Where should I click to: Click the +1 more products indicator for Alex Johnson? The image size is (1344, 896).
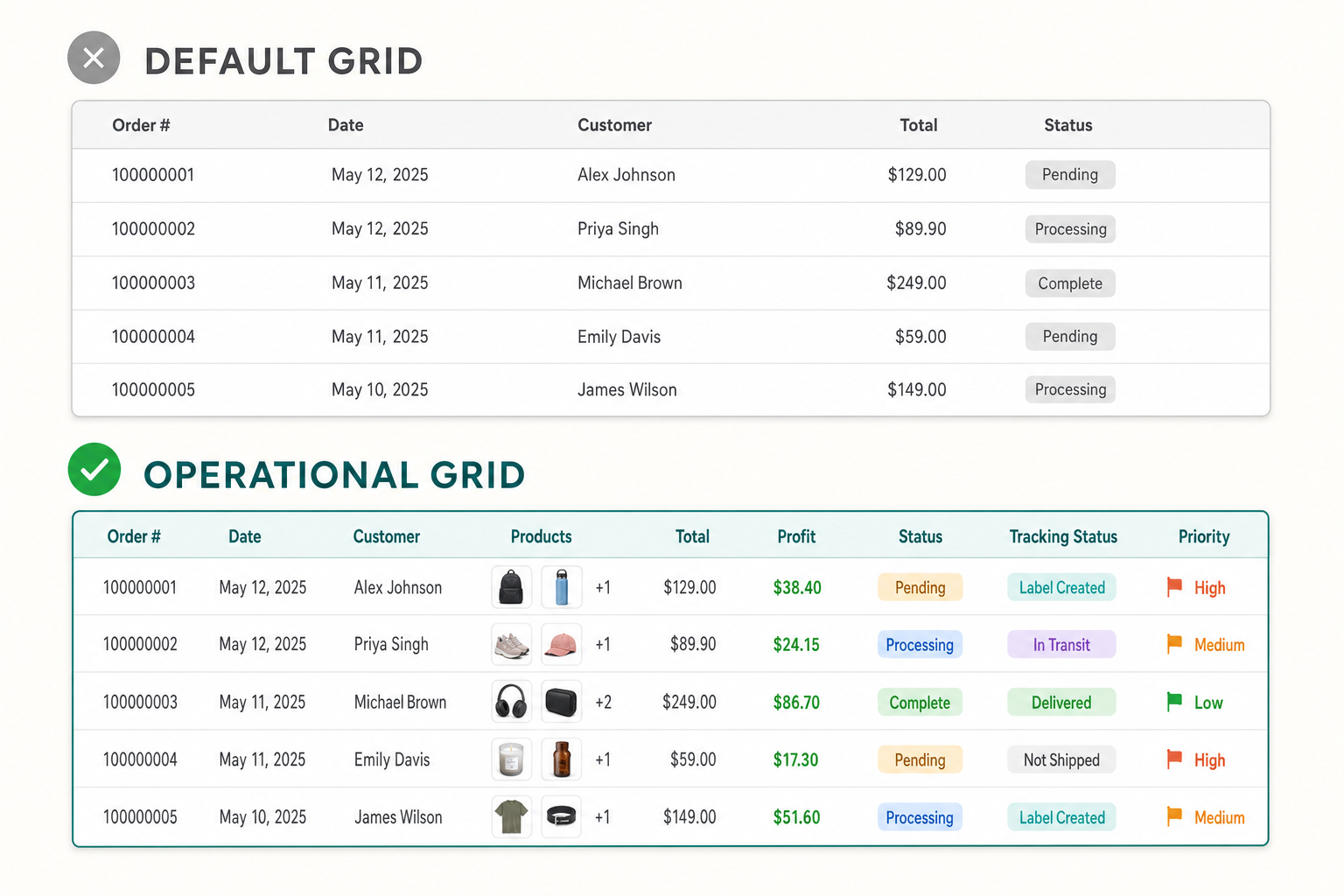click(x=603, y=587)
